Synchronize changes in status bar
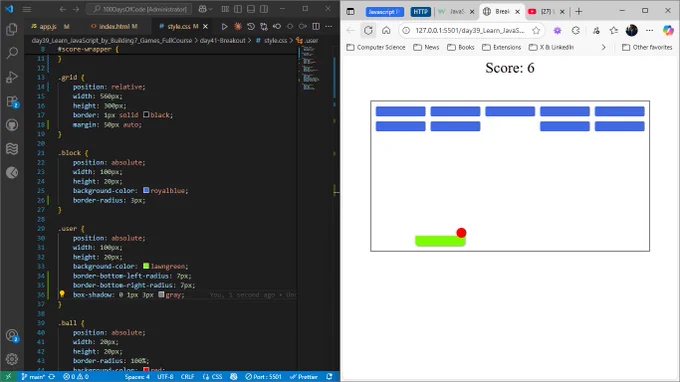Image resolution: width=680 pixels, height=382 pixels. [52, 376]
